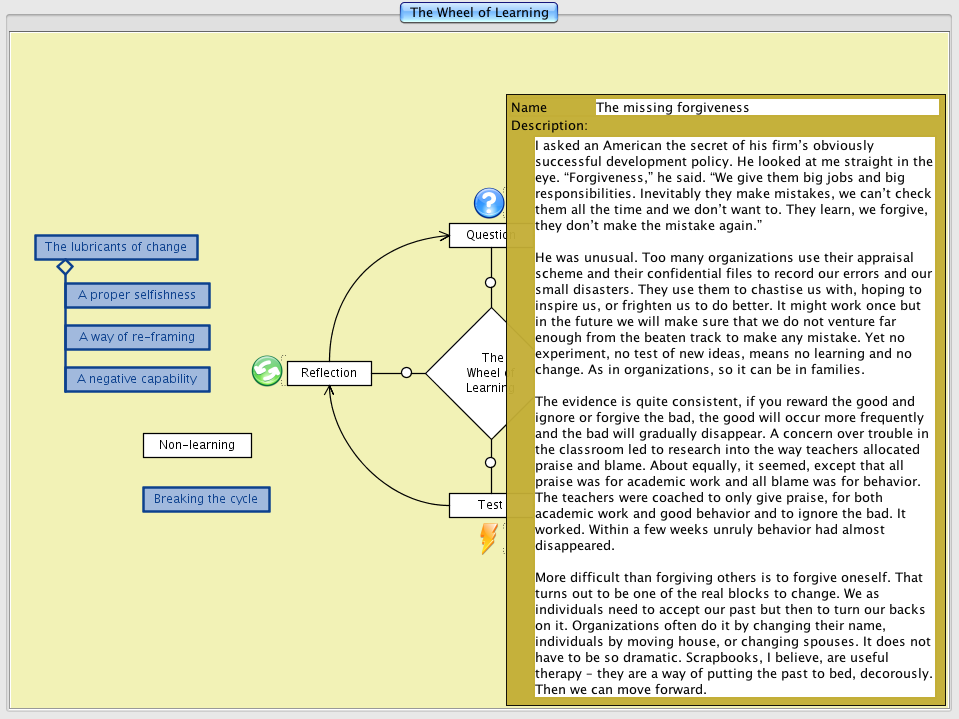Click the 'Question' box in the wheel
This screenshot has width=959, height=719.
pos(478,235)
